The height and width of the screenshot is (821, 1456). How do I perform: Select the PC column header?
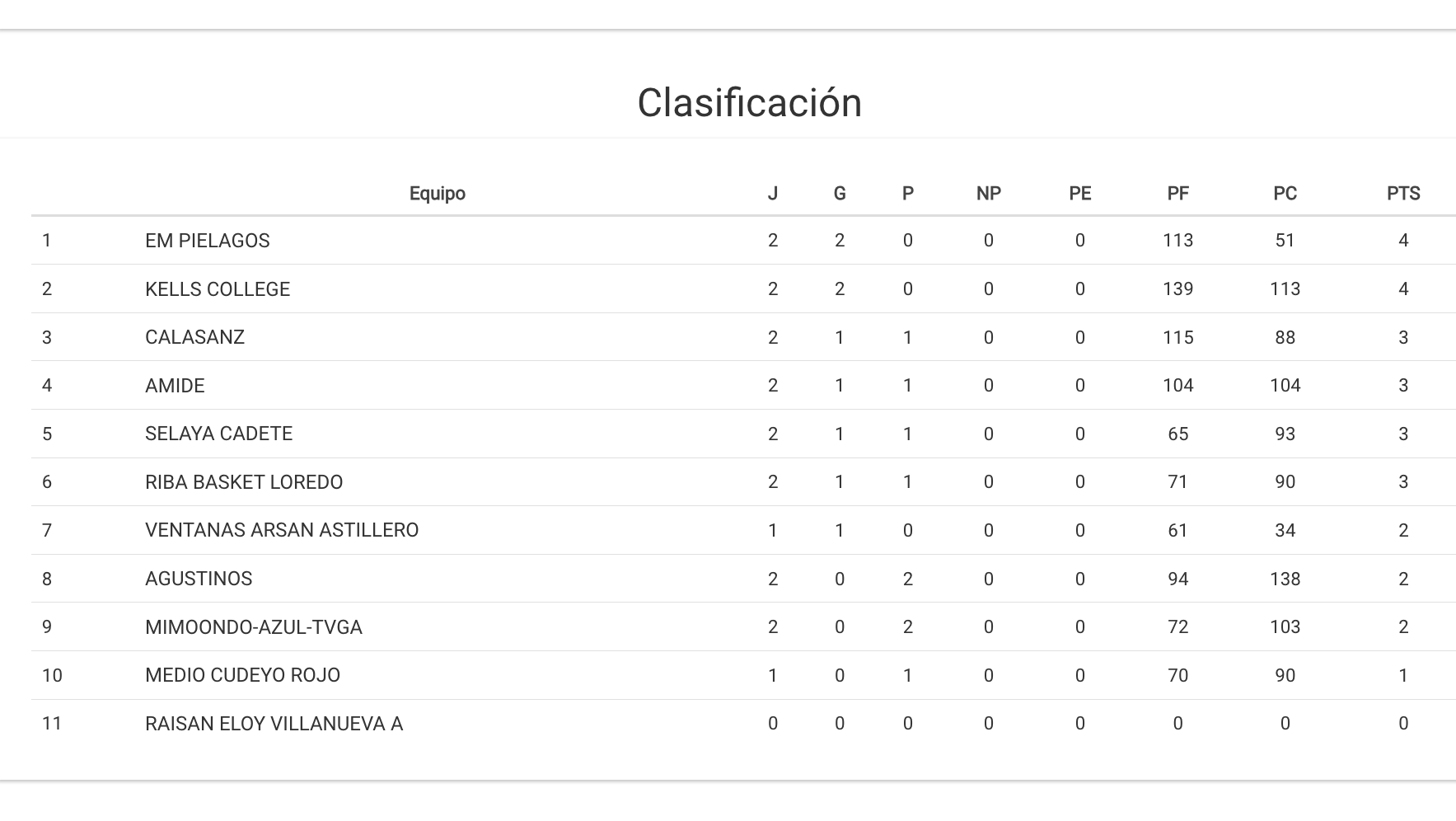click(1285, 194)
